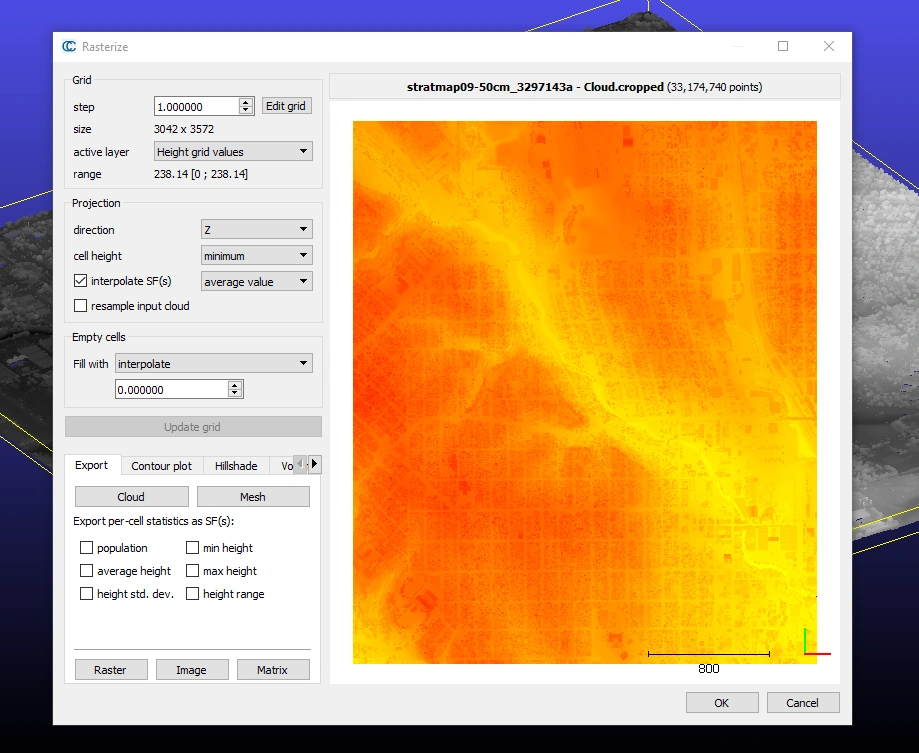
Task: Switch to the Contour plot tab
Action: (161, 466)
